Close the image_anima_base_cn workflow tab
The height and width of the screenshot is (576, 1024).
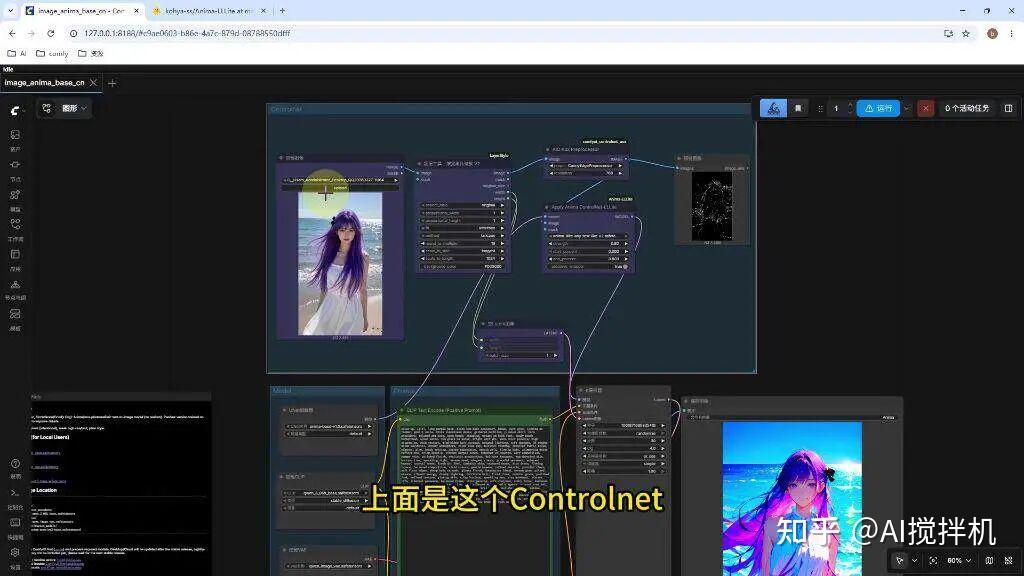tap(93, 83)
